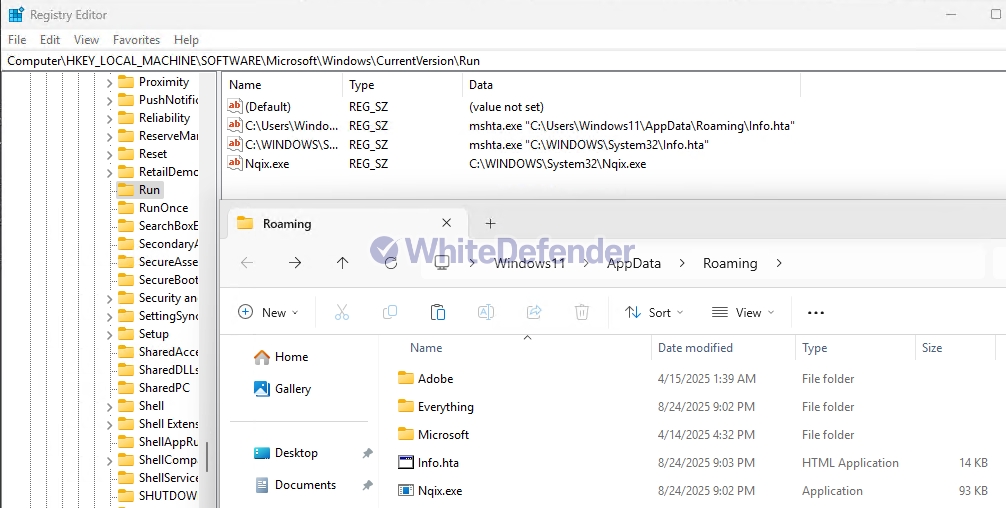Select the SharedPC key folder icon
The height and width of the screenshot is (508, 1006).
click(126, 388)
